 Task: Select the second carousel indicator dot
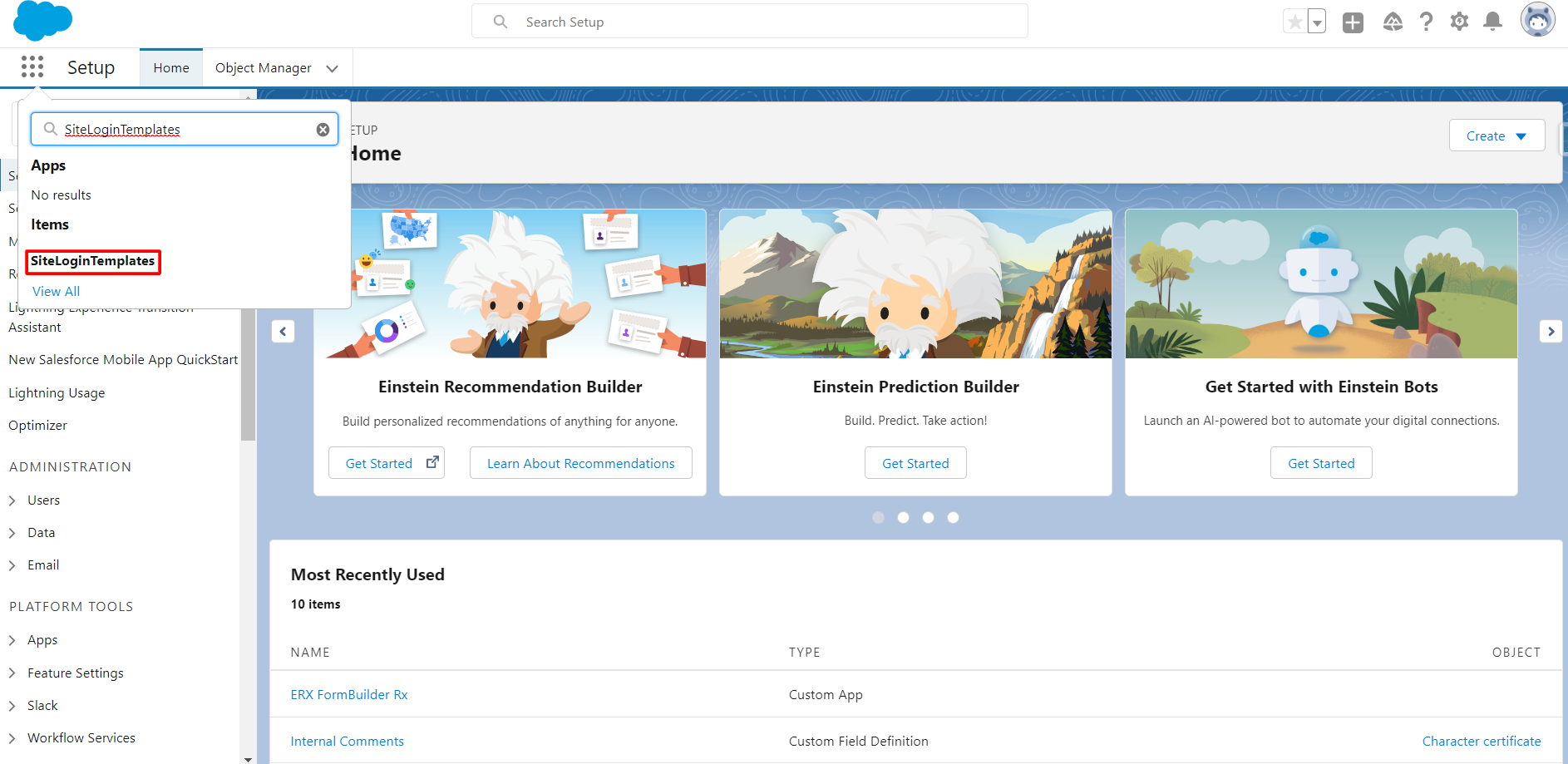pyautogui.click(x=903, y=518)
